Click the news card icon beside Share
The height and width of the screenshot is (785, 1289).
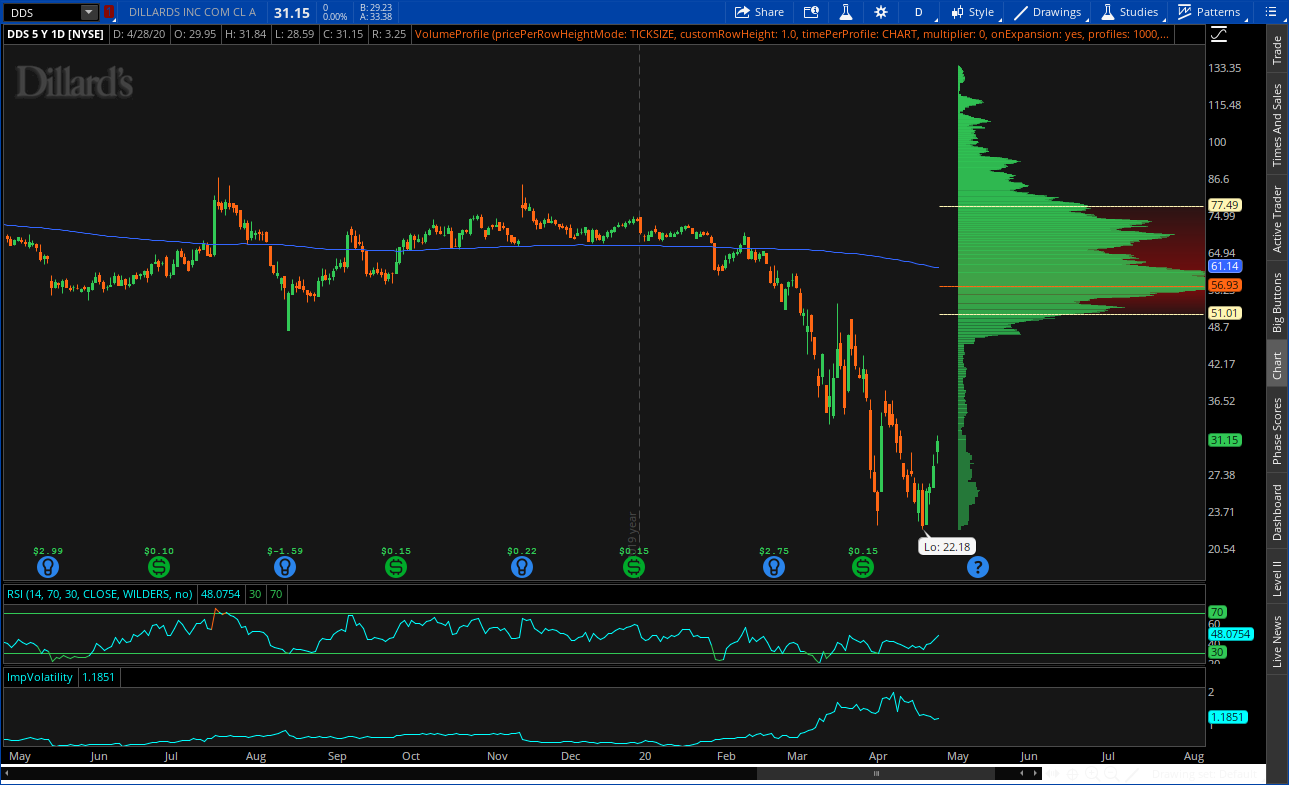click(x=811, y=12)
